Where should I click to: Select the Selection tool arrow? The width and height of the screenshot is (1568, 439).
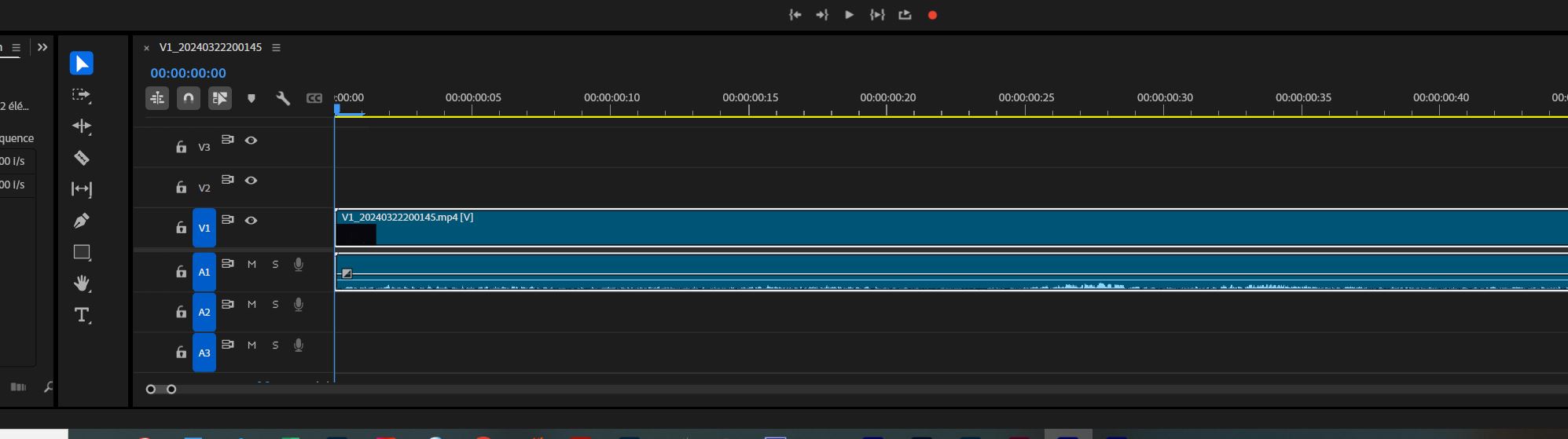click(x=82, y=63)
